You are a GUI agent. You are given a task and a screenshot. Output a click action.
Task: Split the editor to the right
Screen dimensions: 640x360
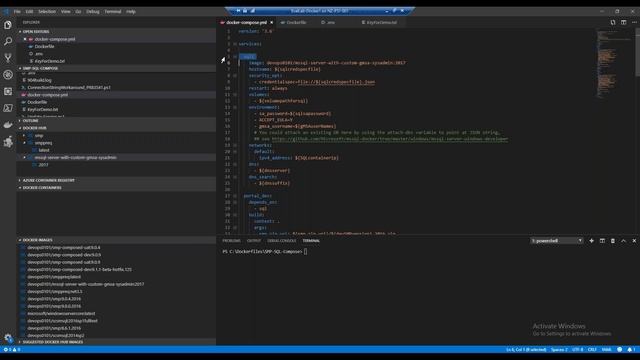[623, 22]
